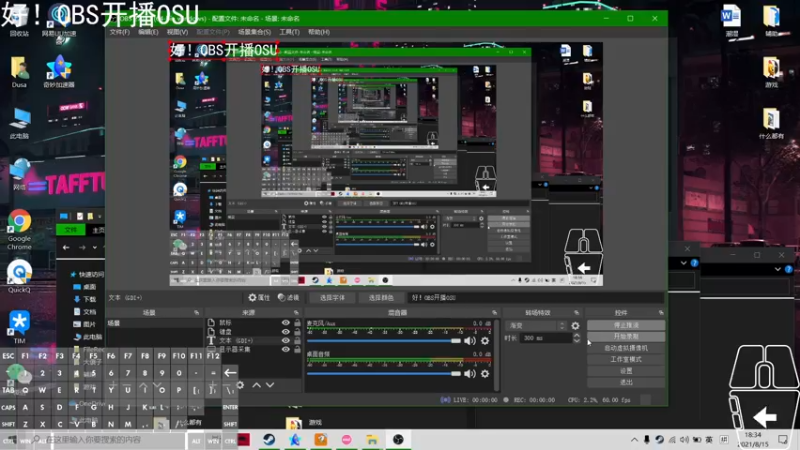Pop out the 混音器 dock panel icon
Image resolution: width=800 pixels, height=450 pixels.
tap(494, 312)
